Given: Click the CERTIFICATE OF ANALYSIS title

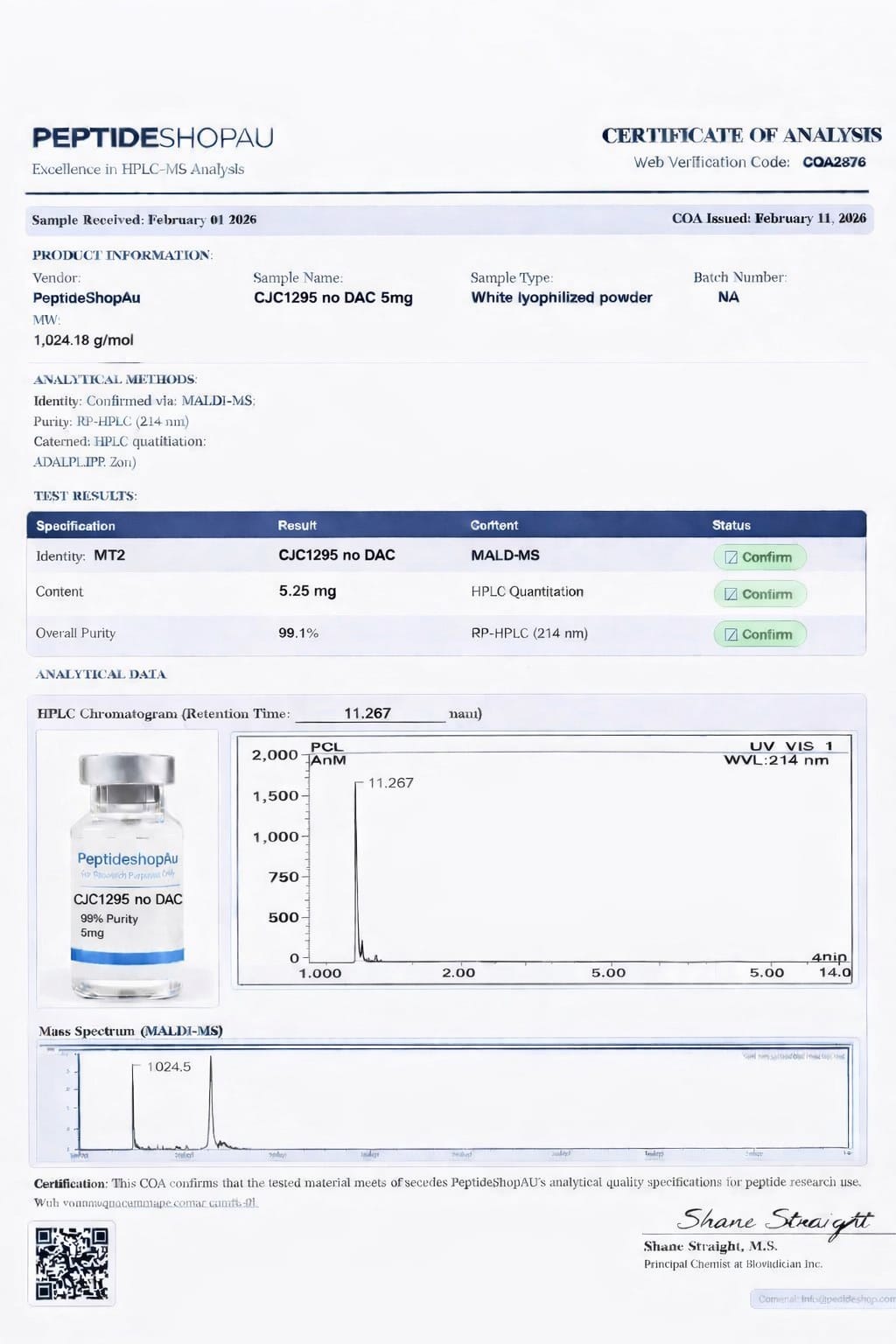Looking at the screenshot, I should [741, 135].
